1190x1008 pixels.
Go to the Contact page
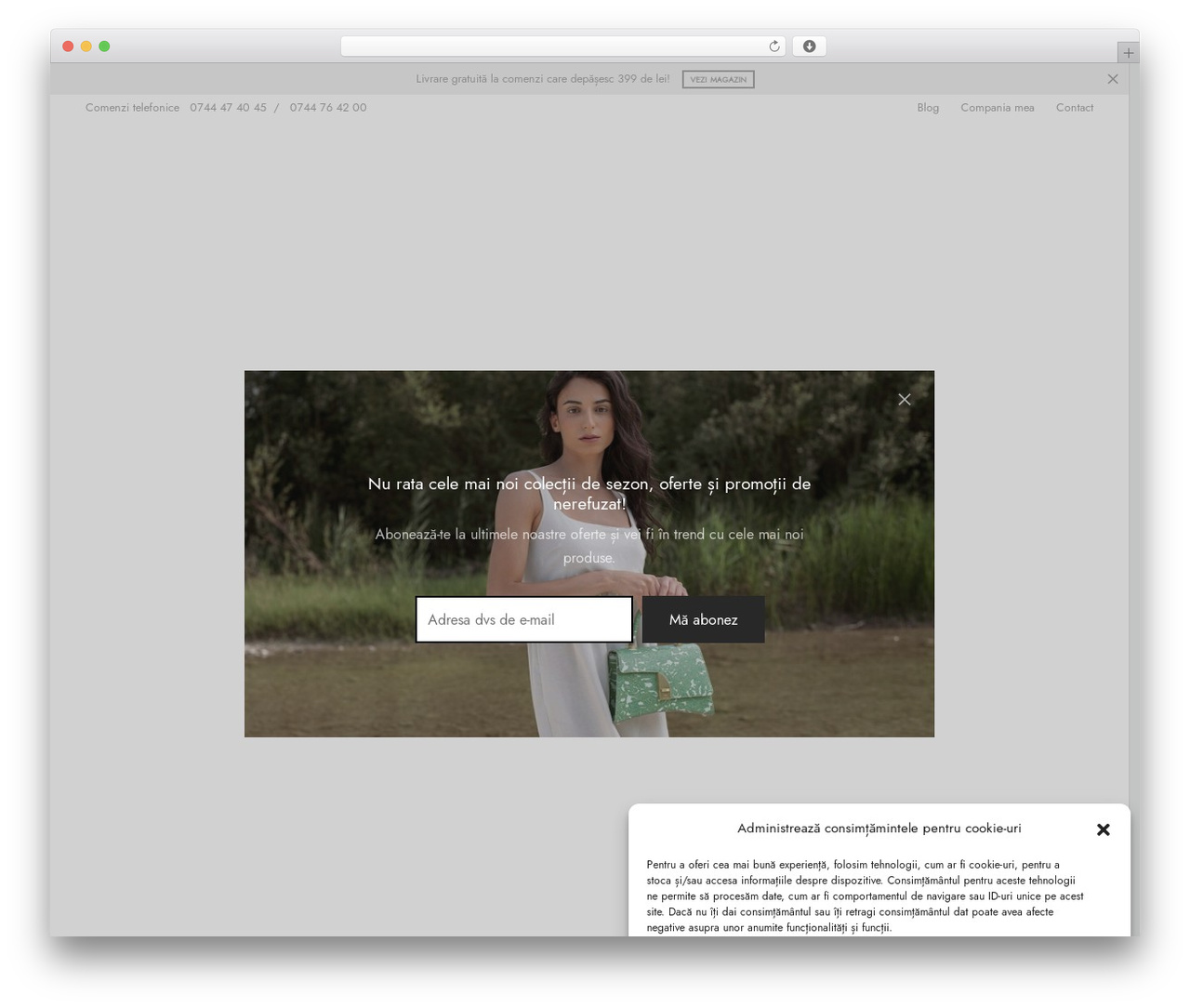click(1075, 108)
